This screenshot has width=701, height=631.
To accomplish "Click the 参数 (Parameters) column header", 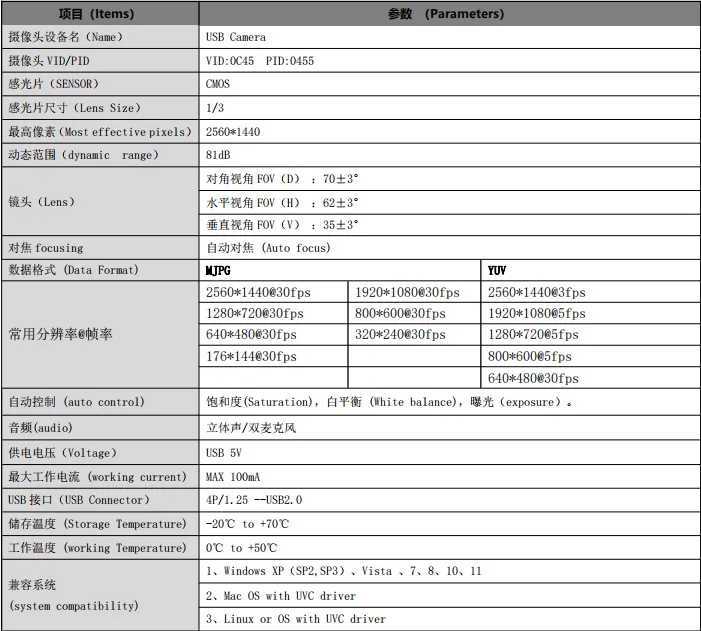I will point(446,14).
